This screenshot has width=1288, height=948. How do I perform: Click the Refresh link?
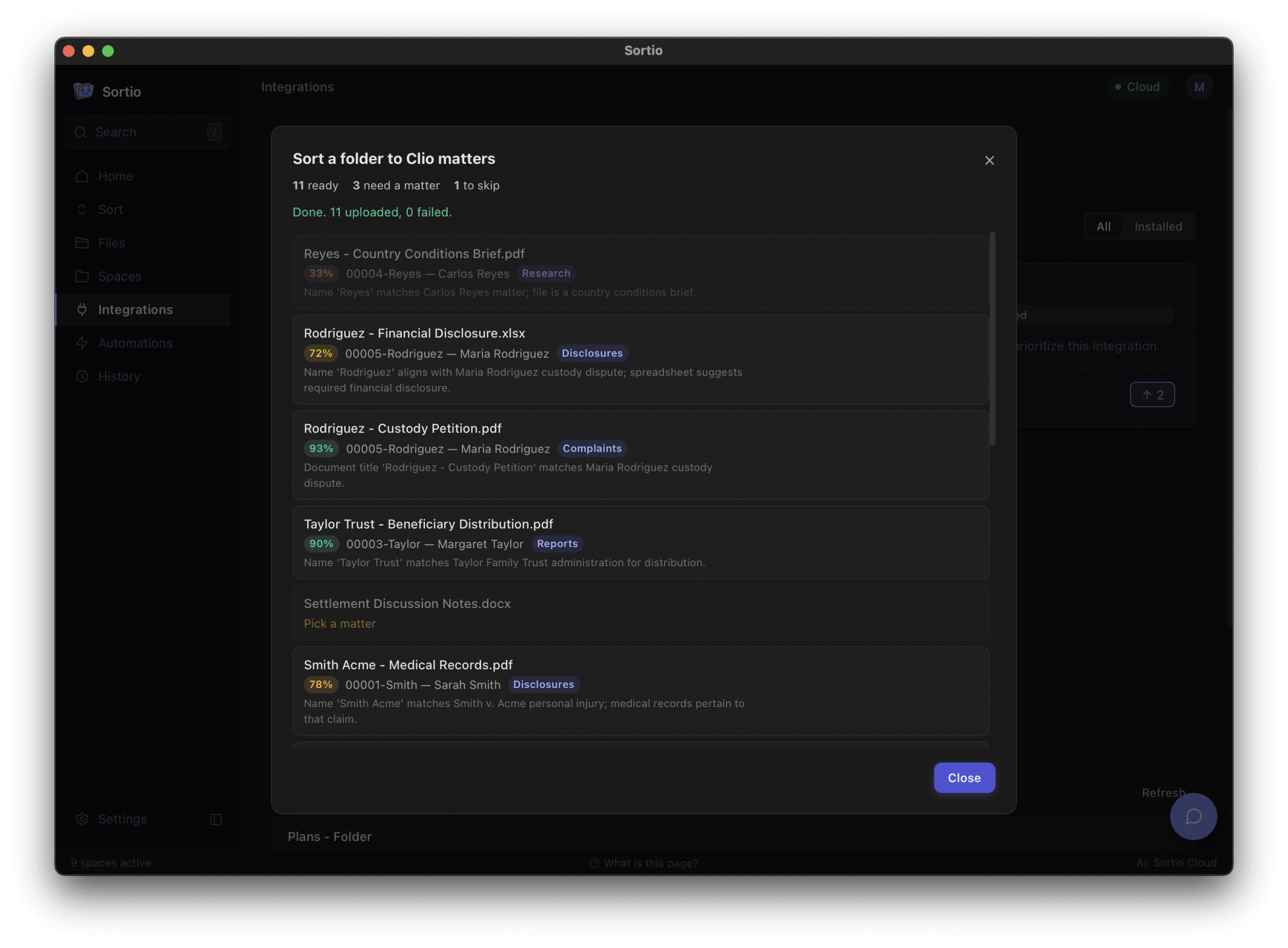click(x=1163, y=793)
